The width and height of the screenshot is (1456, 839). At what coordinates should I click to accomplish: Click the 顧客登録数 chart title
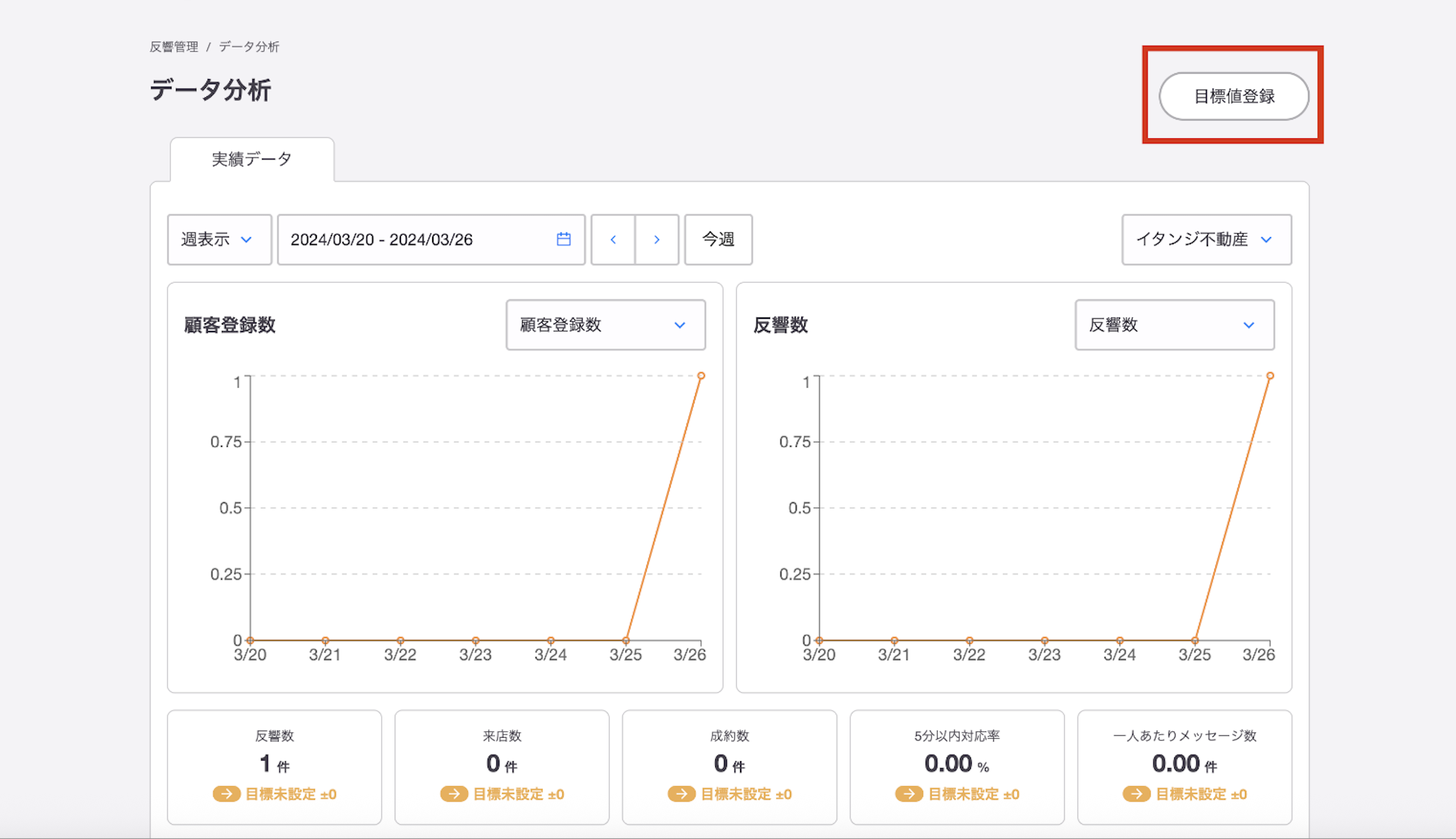point(229,325)
